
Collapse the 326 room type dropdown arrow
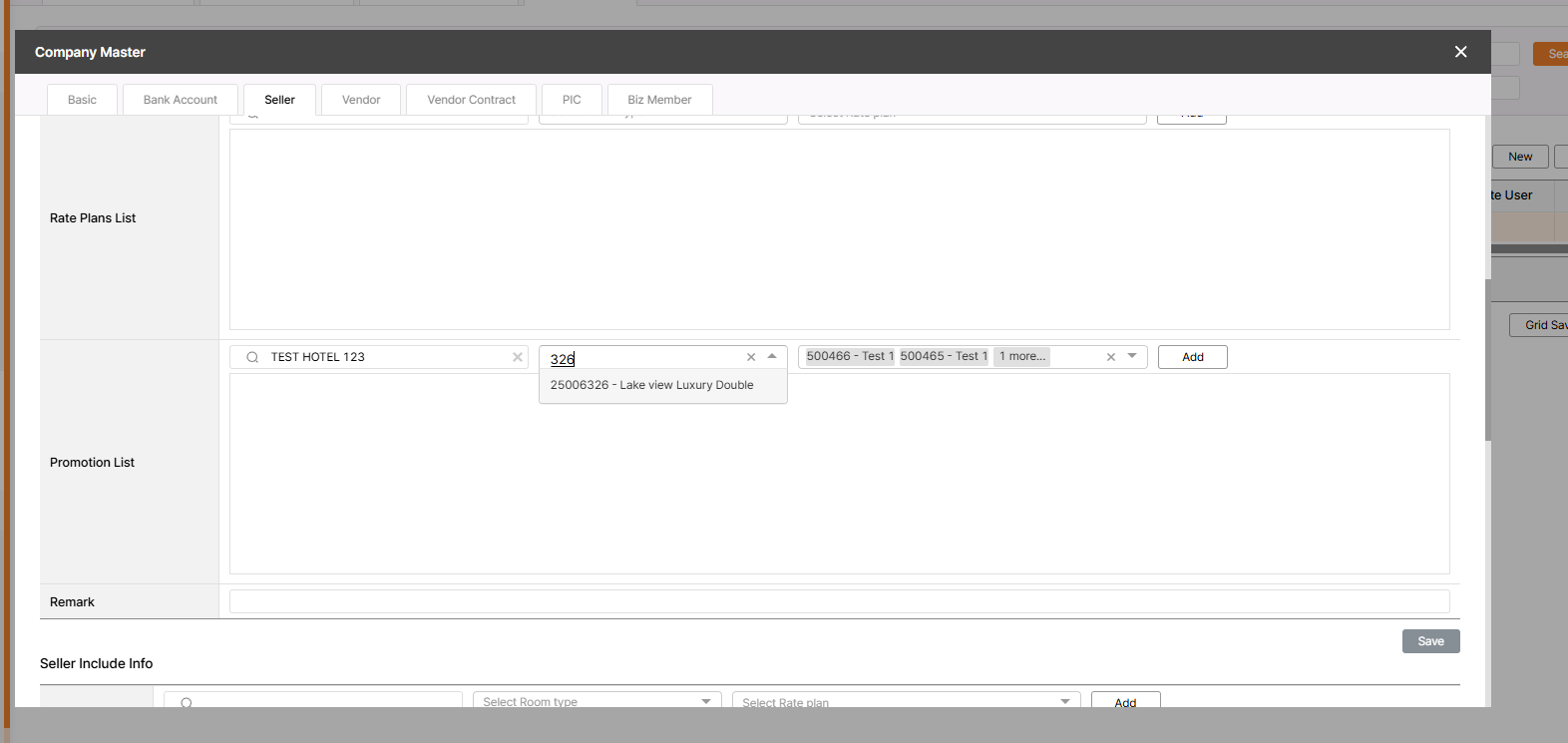772,356
